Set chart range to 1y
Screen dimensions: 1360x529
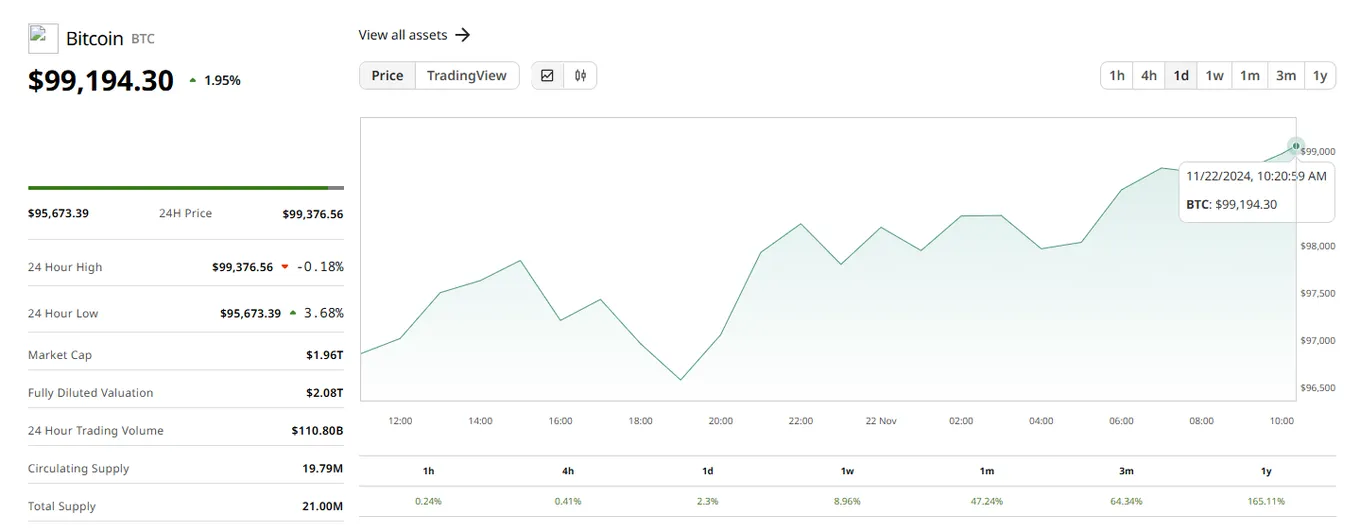(x=1320, y=75)
